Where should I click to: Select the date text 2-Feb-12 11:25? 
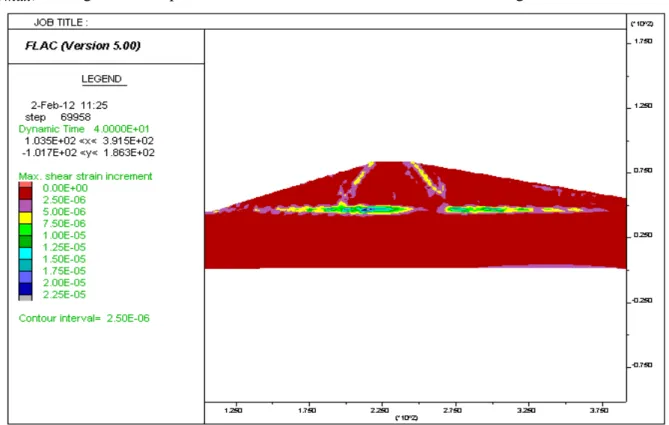[x=69, y=105]
